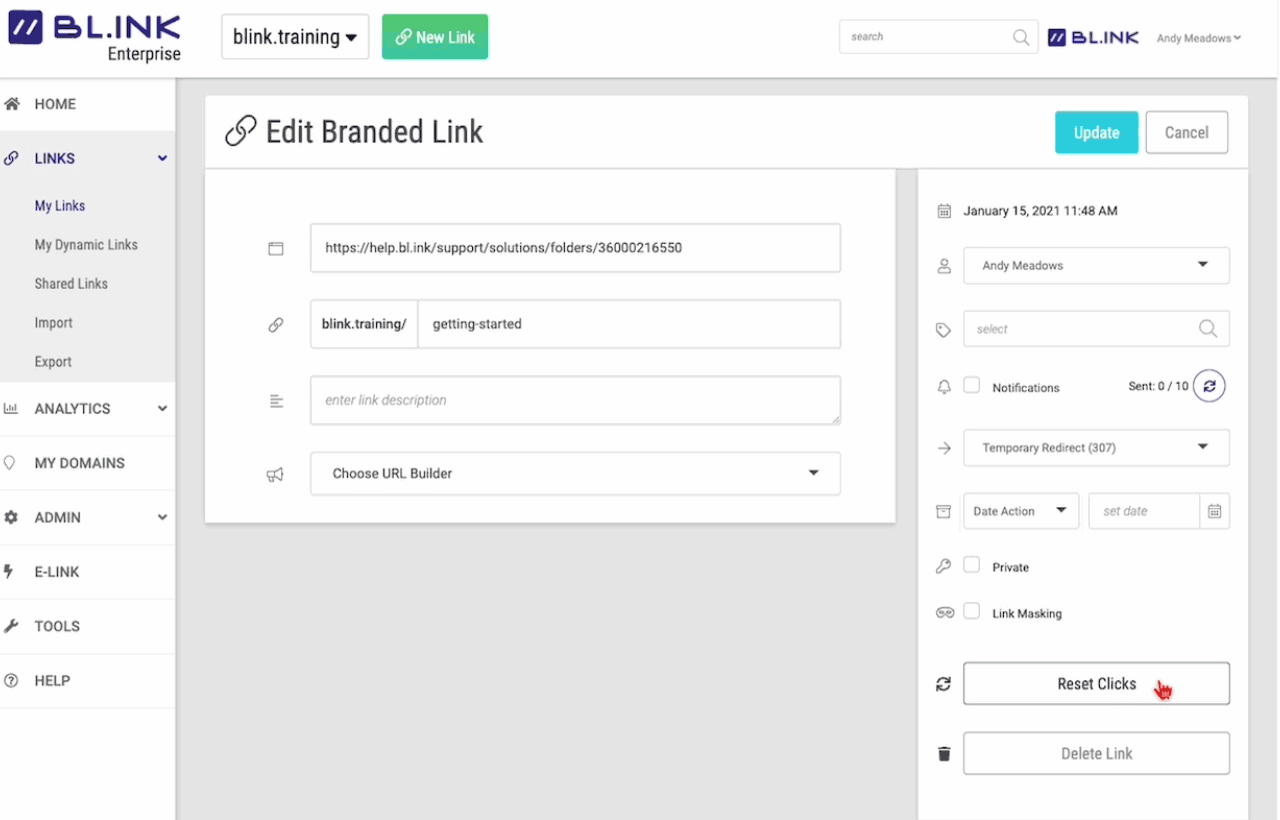Open the Temporary Redirect (307) dropdown
This screenshot has height=820, width=1280.
[1096, 448]
